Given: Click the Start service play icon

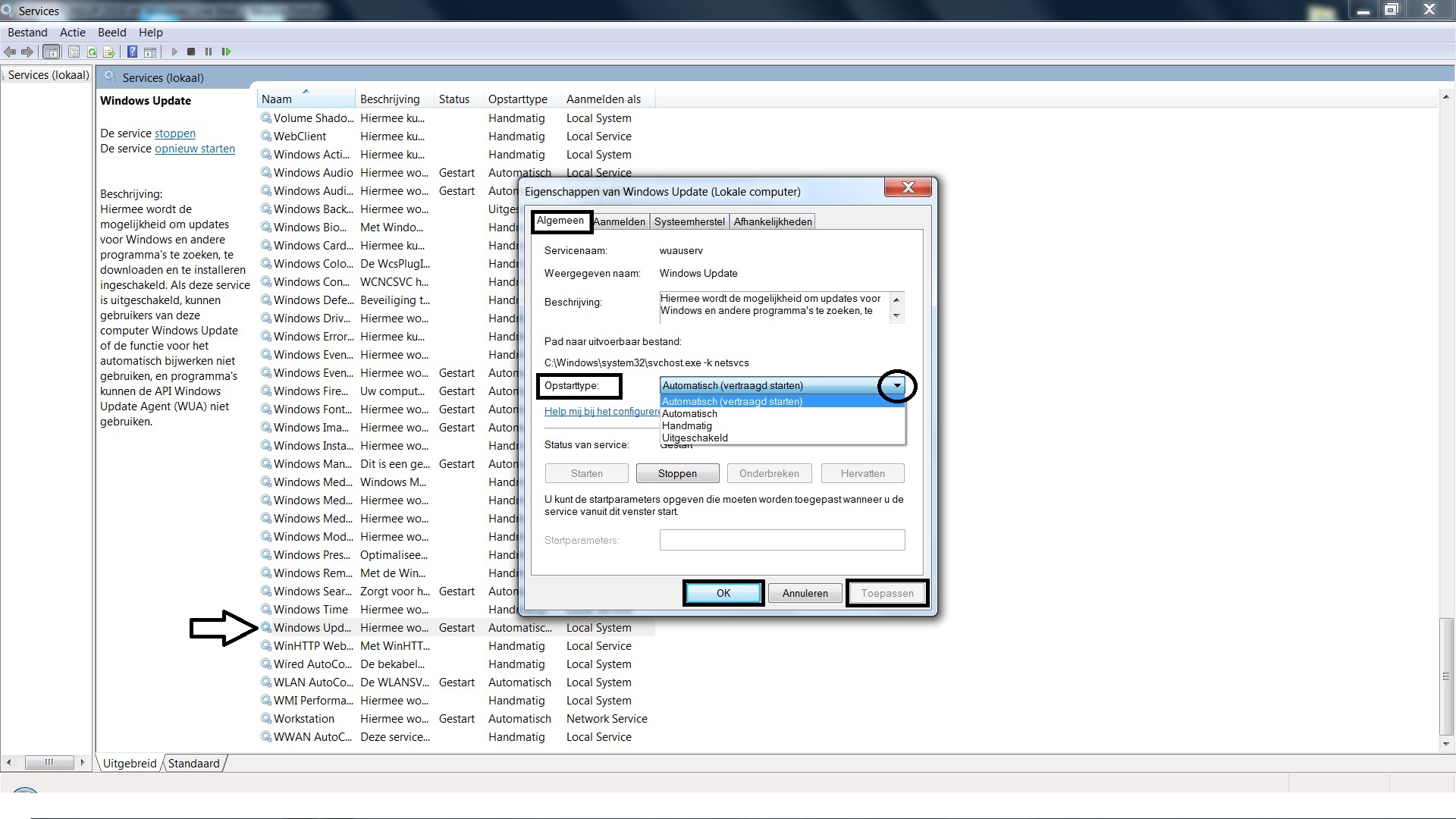Looking at the screenshot, I should [x=174, y=52].
